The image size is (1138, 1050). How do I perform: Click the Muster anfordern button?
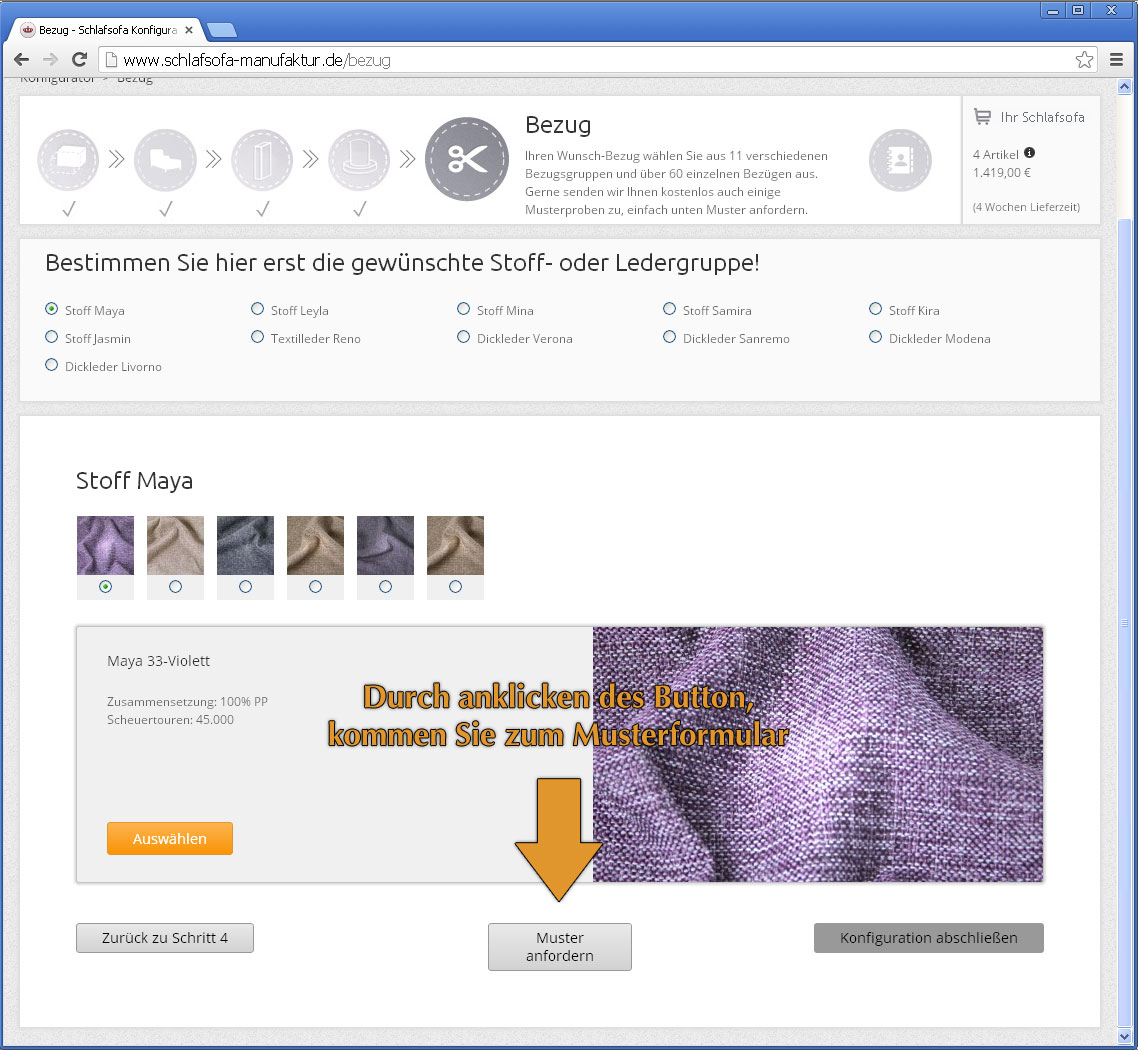point(559,946)
